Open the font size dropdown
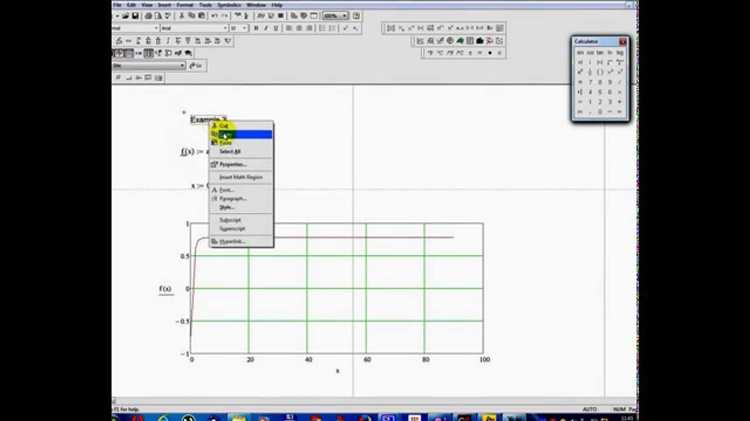Viewport: 750px width, 421px height. point(244,28)
